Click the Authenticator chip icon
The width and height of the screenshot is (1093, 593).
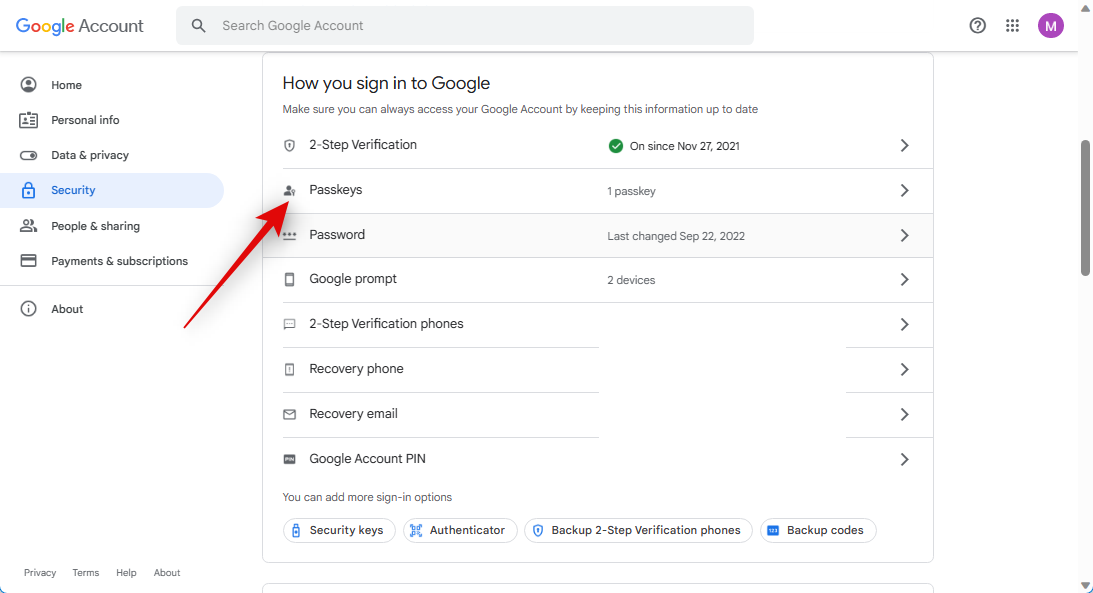coord(416,530)
